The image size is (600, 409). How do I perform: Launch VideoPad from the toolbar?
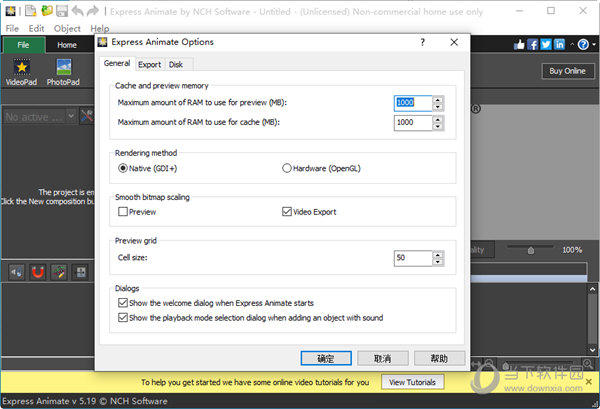tap(21, 72)
